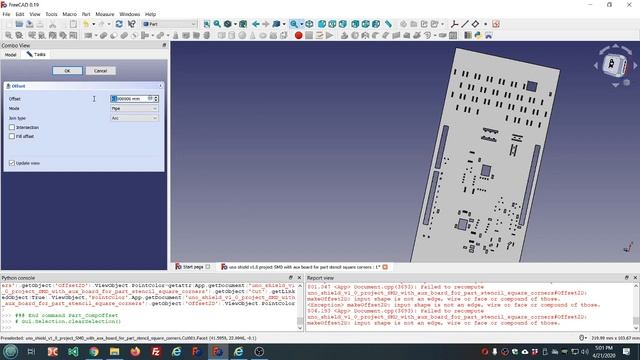Close the Python console panel

click(299, 278)
